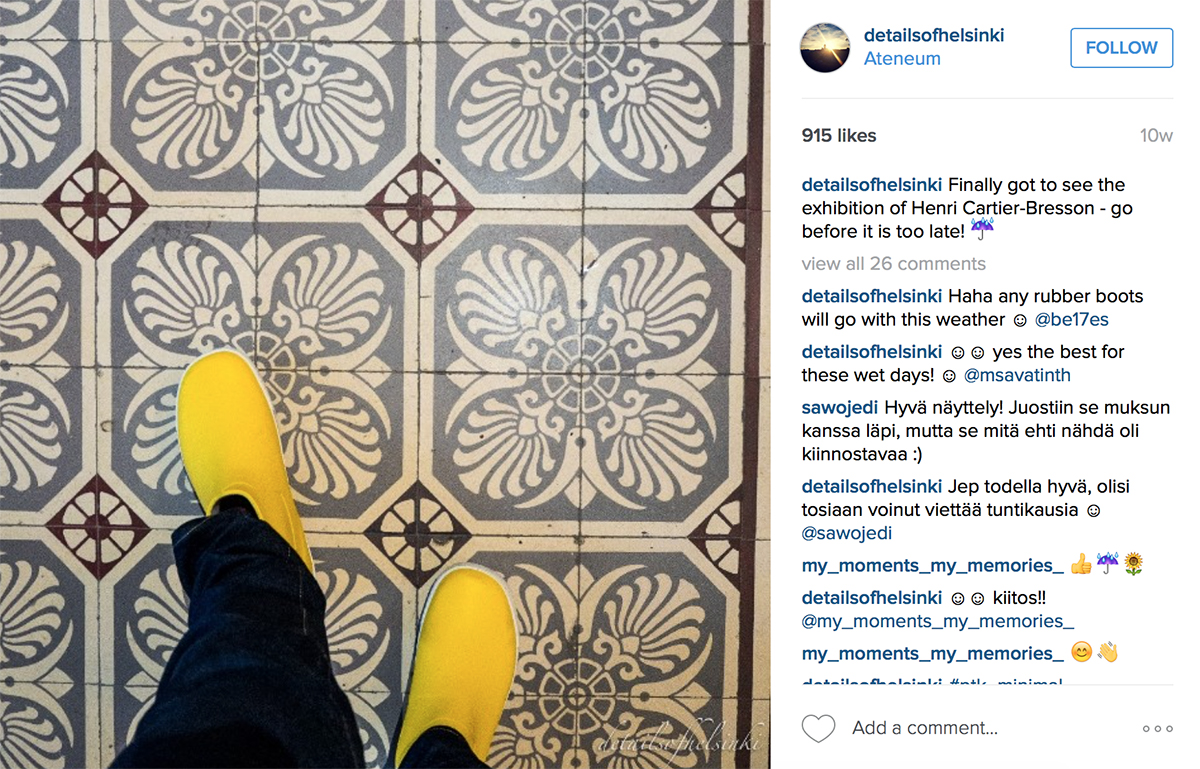Open the three-dot more options menu
The width and height of the screenshot is (1200, 769).
1157,729
